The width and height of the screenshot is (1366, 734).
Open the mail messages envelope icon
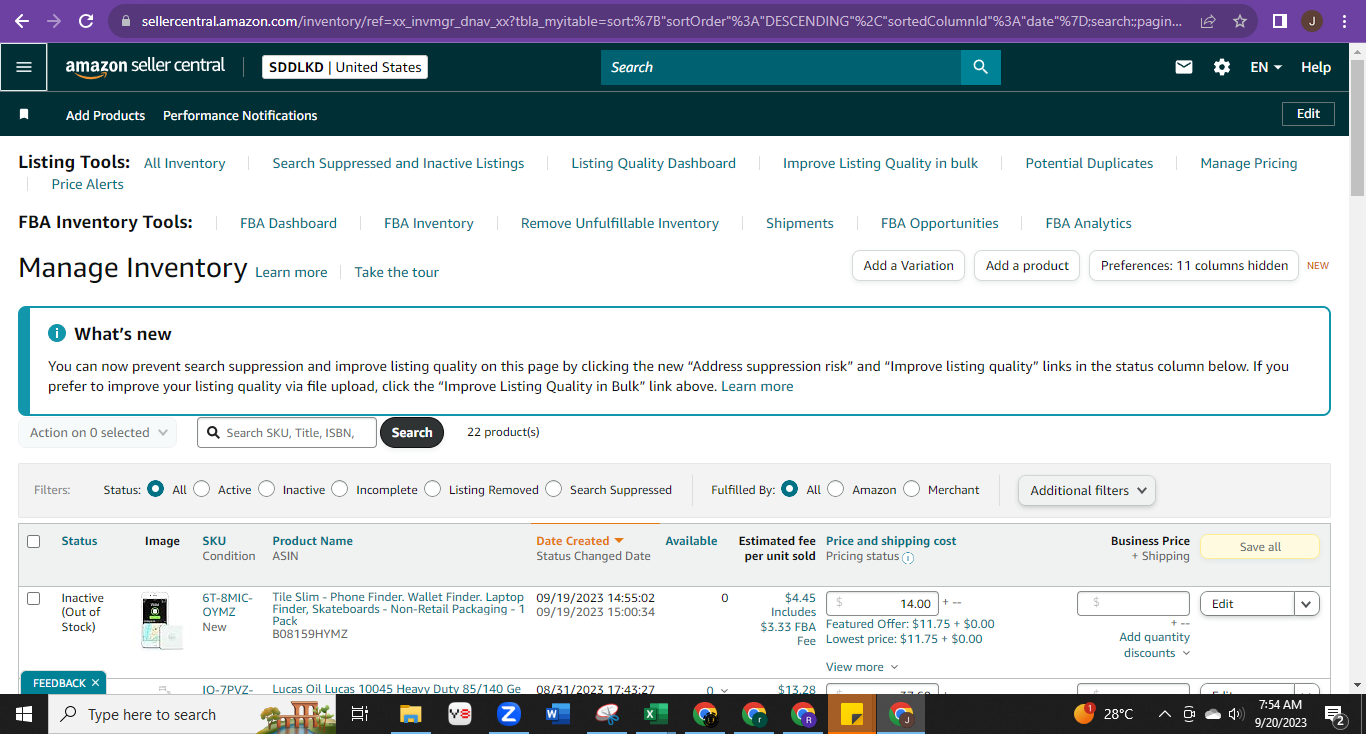pyautogui.click(x=1184, y=67)
